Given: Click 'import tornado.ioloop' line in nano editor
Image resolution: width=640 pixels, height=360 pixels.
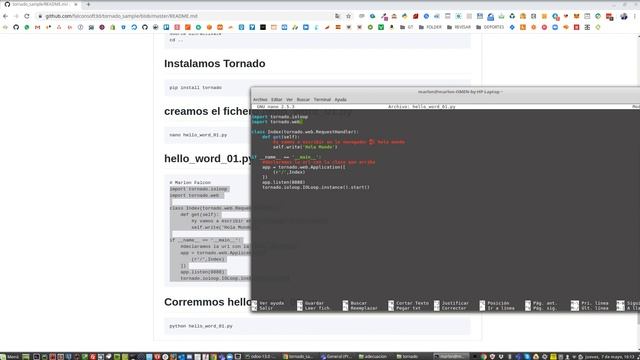Looking at the screenshot, I should pyautogui.click(x=280, y=117).
